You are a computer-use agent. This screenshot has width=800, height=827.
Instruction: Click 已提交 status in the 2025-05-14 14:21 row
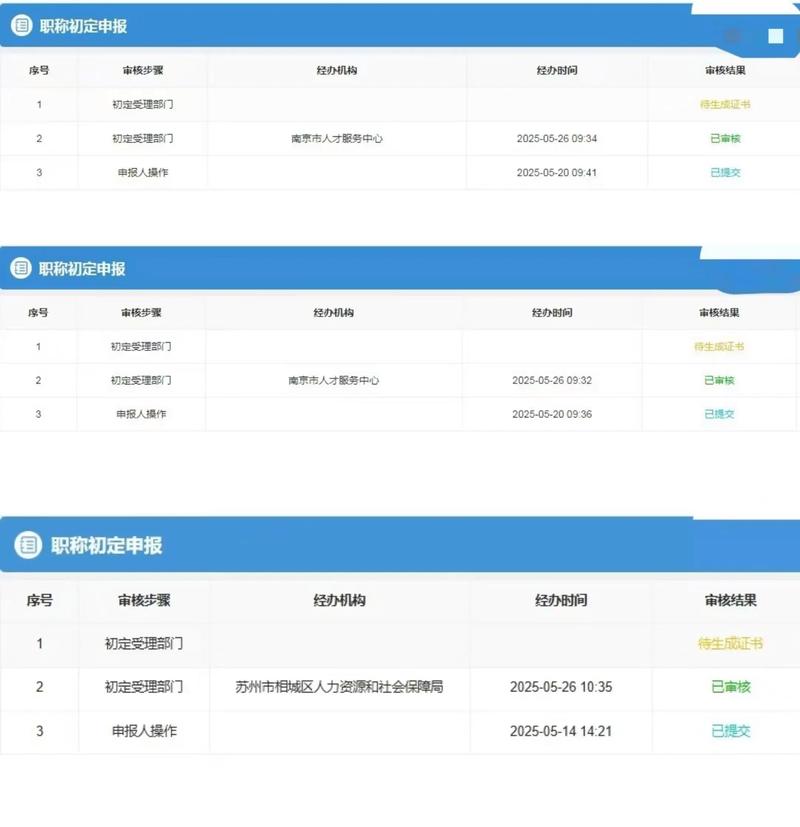pyautogui.click(x=730, y=731)
